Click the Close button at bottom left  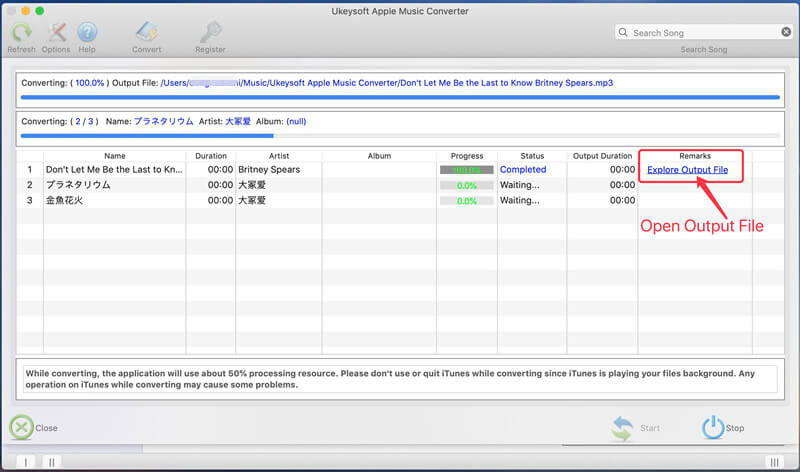pyautogui.click(x=34, y=428)
